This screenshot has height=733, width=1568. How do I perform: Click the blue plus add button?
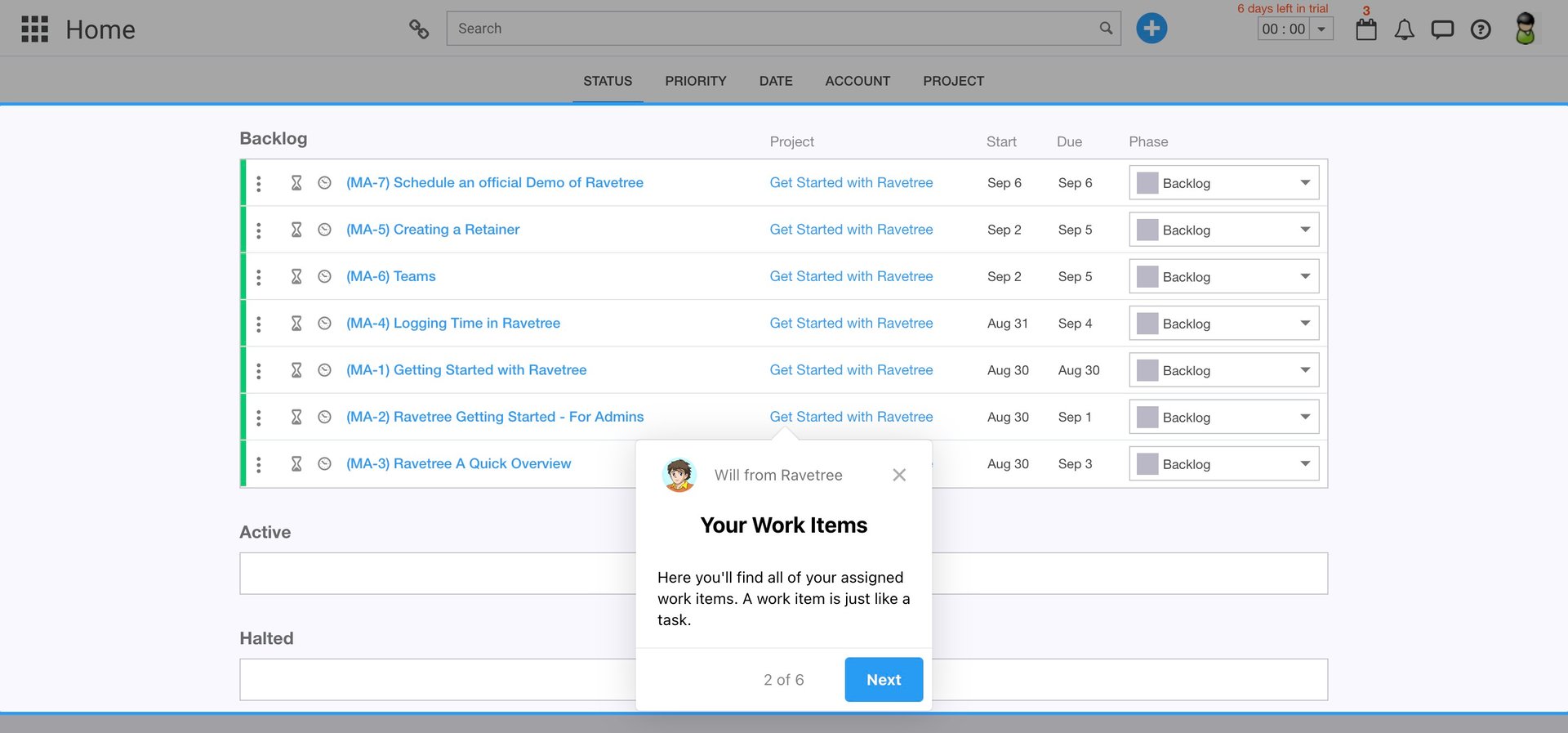pyautogui.click(x=1151, y=29)
